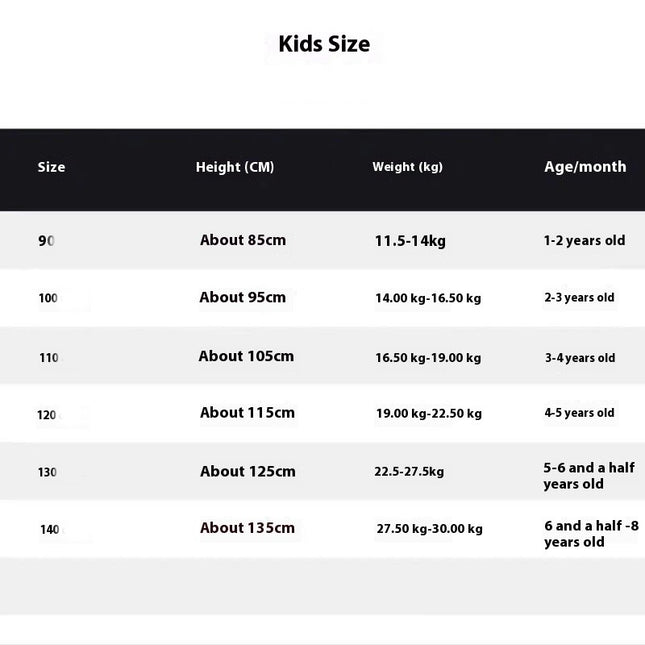Select the 1-2 years old age cell
Screen dimensions: 645x645
[x=585, y=240]
